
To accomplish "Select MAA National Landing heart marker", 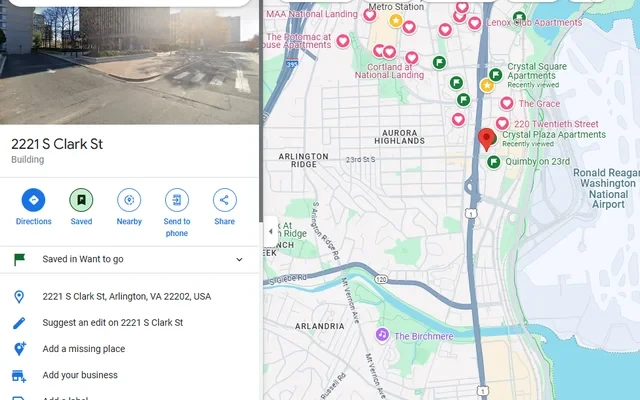I will [x=369, y=15].
